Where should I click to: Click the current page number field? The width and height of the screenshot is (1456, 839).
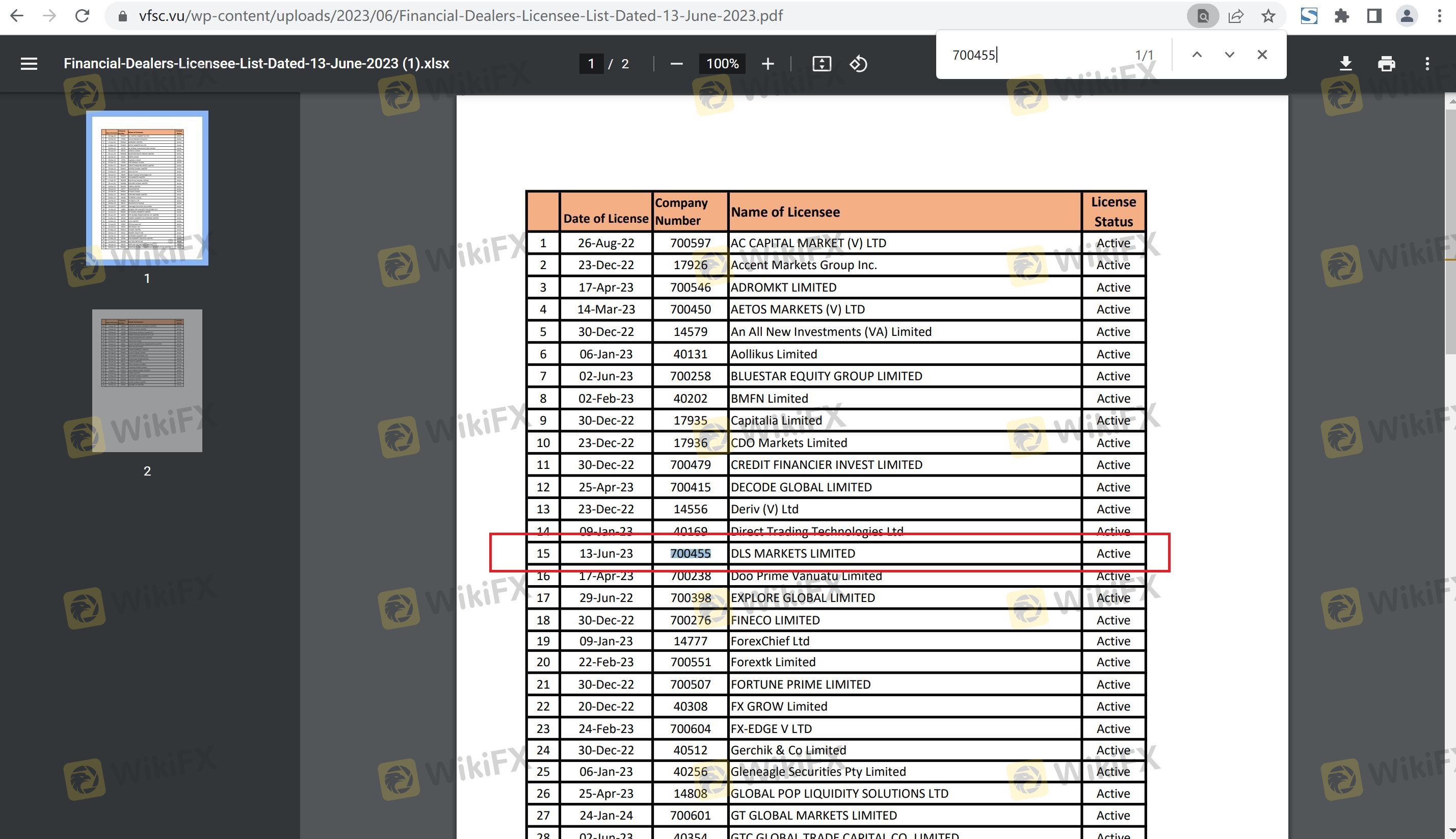click(x=591, y=63)
